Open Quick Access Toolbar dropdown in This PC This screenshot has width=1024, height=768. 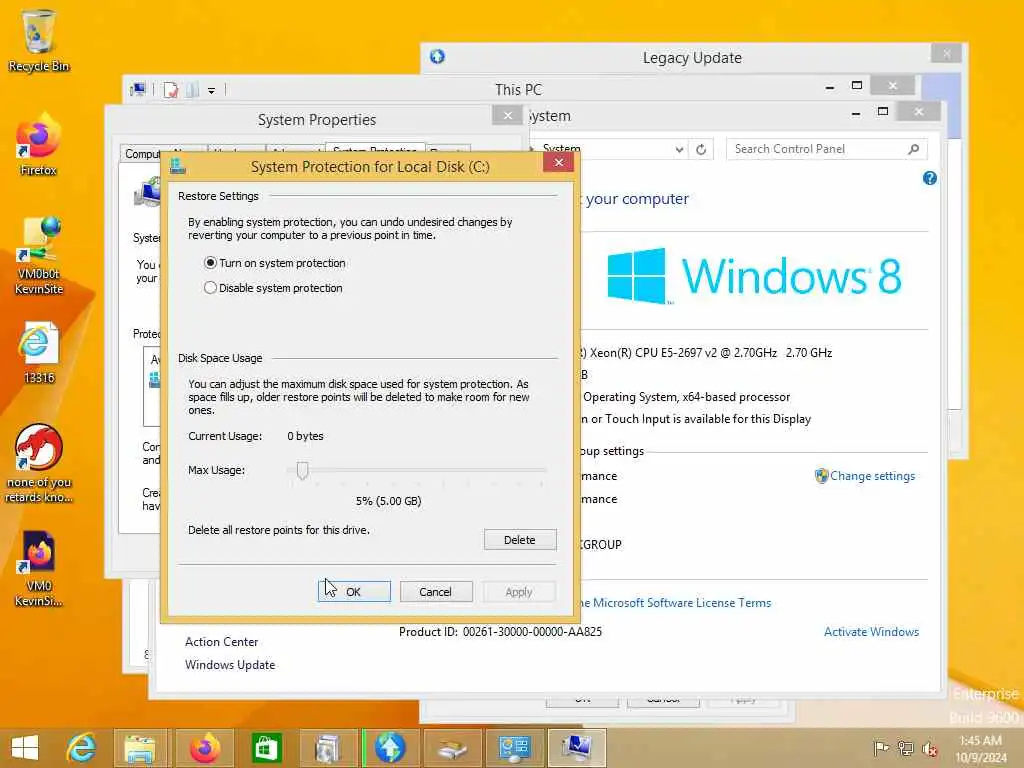pos(212,91)
